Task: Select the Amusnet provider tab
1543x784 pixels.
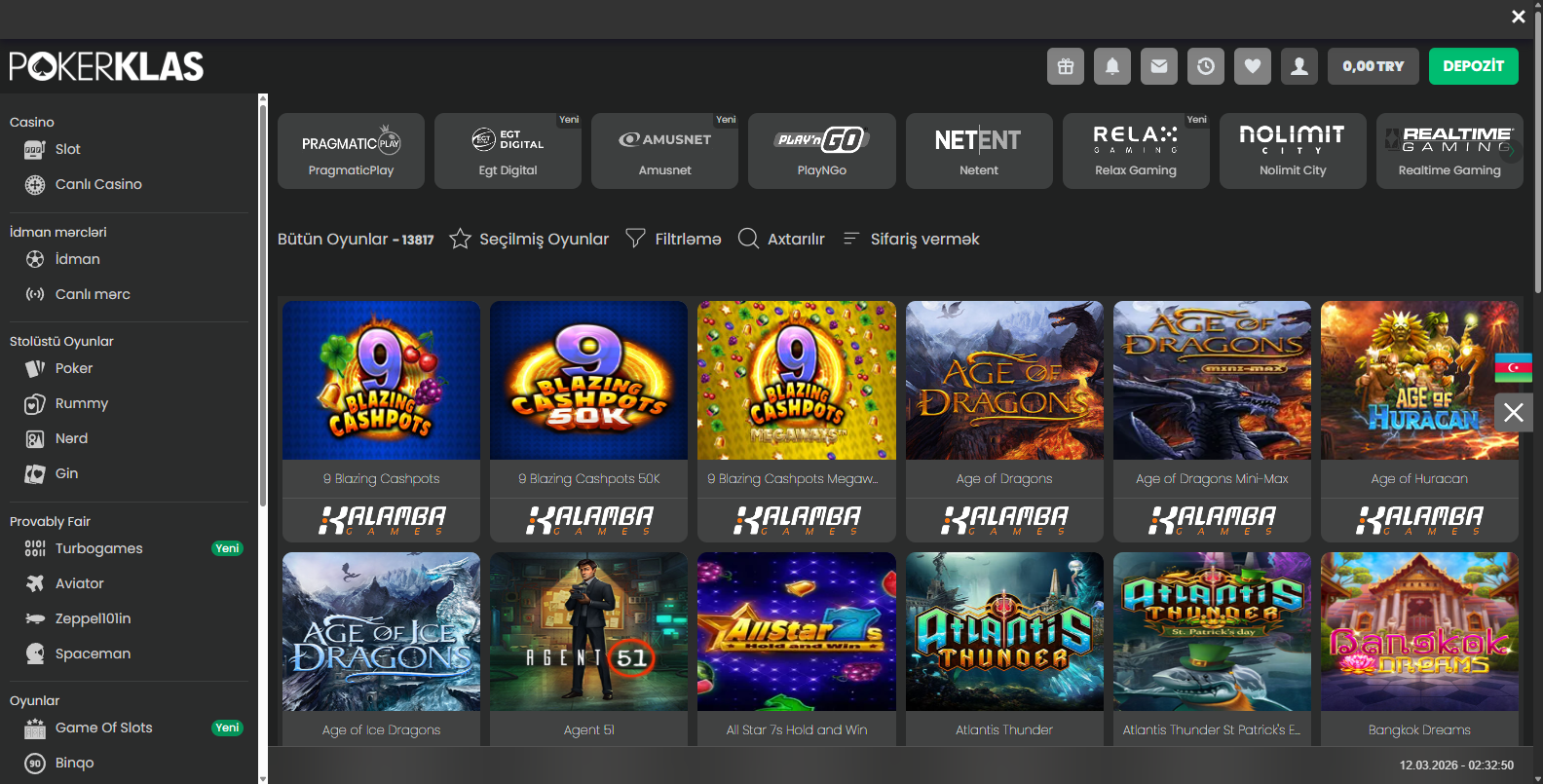Action: (x=665, y=151)
